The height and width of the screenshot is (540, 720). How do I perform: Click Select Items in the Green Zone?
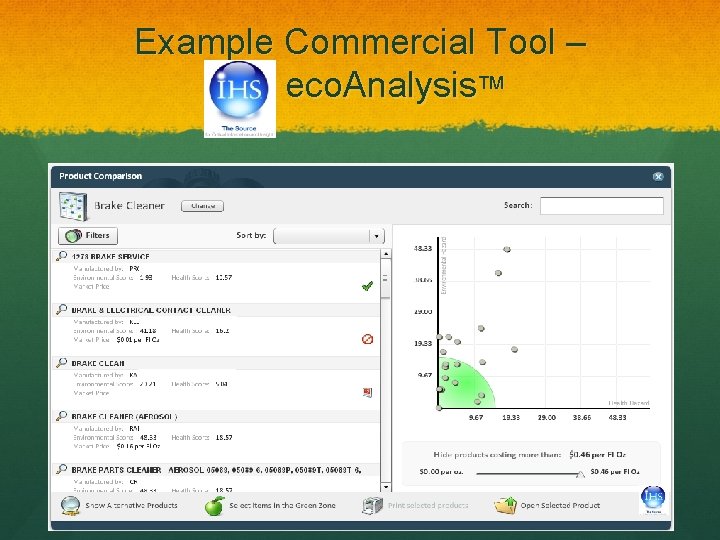[x=282, y=505]
